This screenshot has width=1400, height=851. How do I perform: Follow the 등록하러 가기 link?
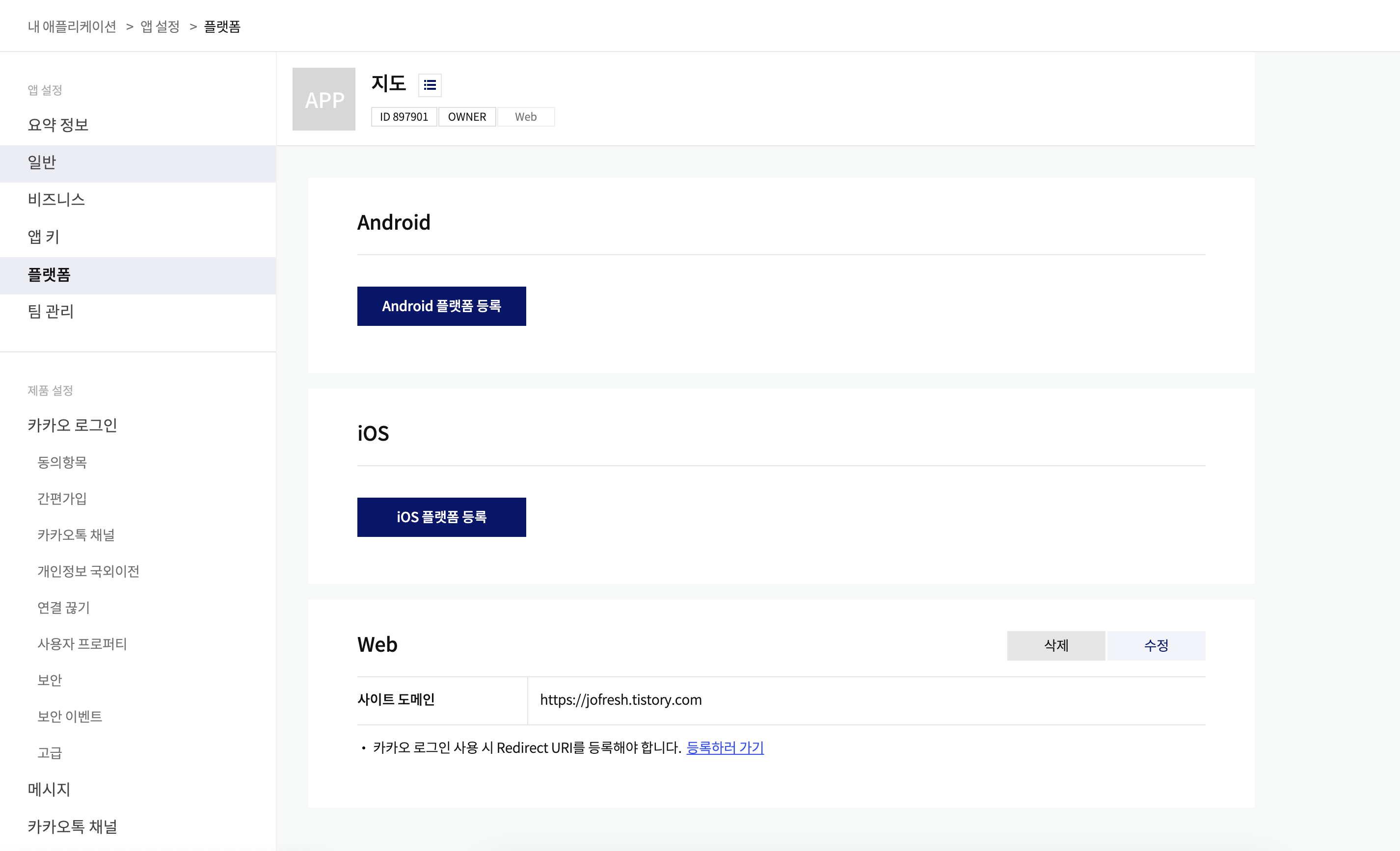725,747
